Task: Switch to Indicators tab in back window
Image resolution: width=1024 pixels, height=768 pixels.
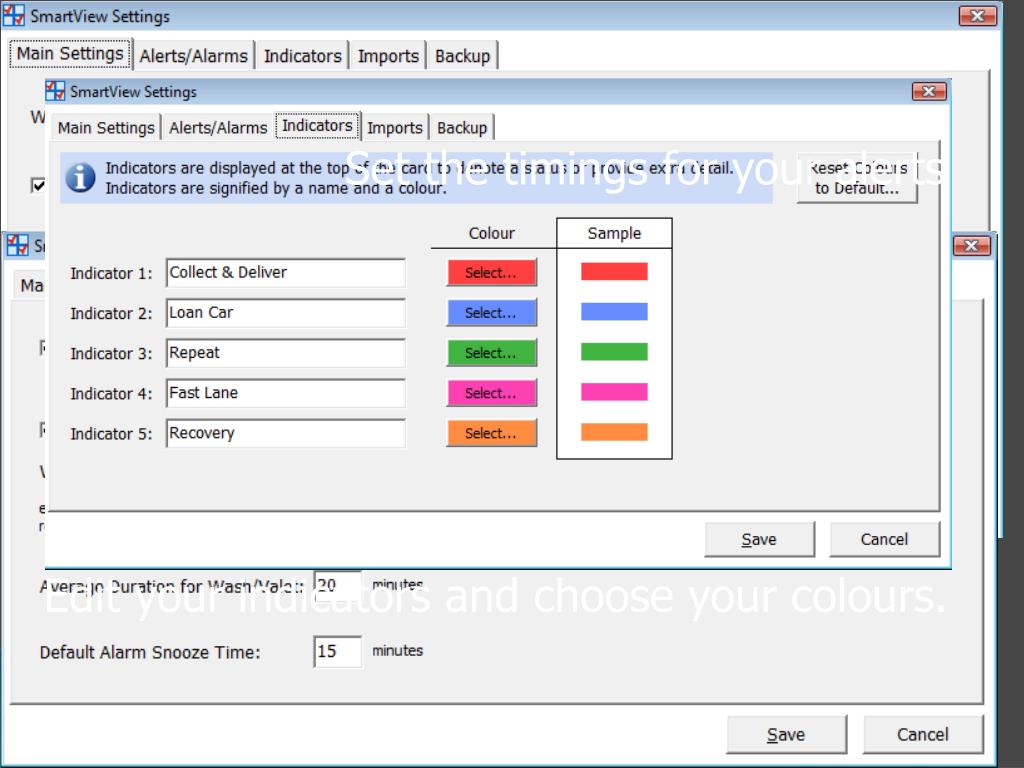Action: [302, 56]
